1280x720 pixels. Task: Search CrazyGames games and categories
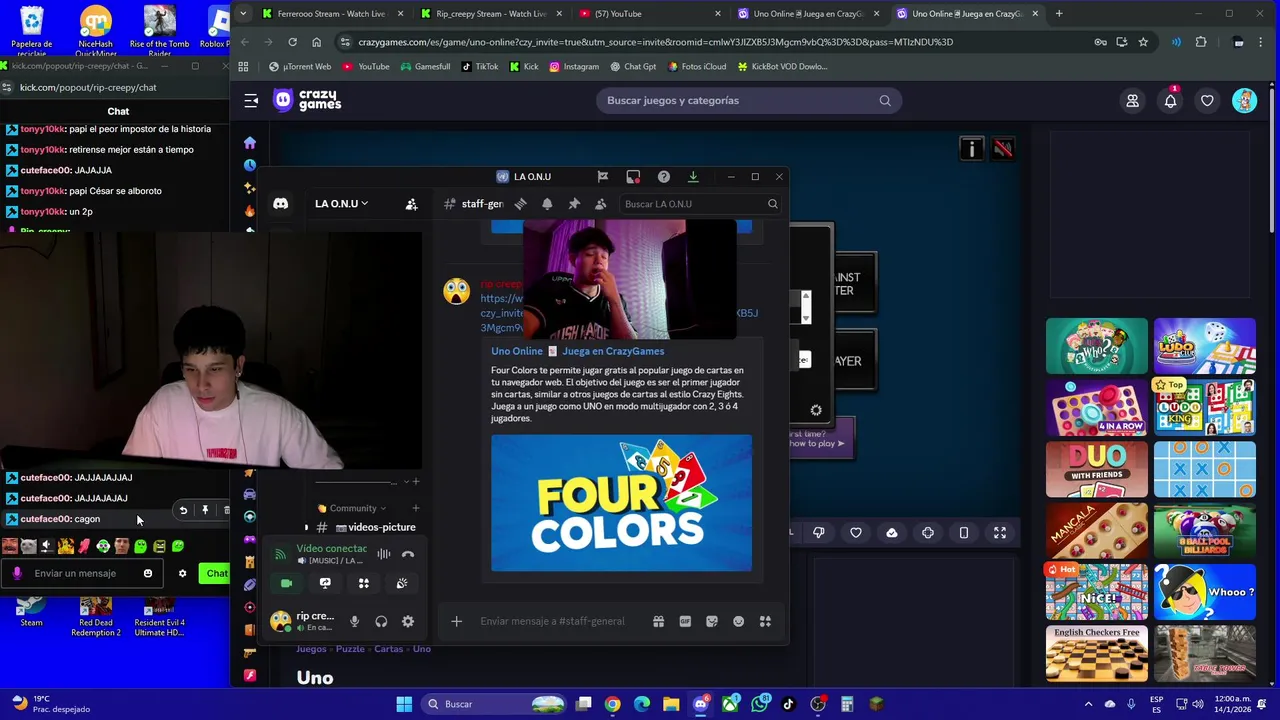749,100
